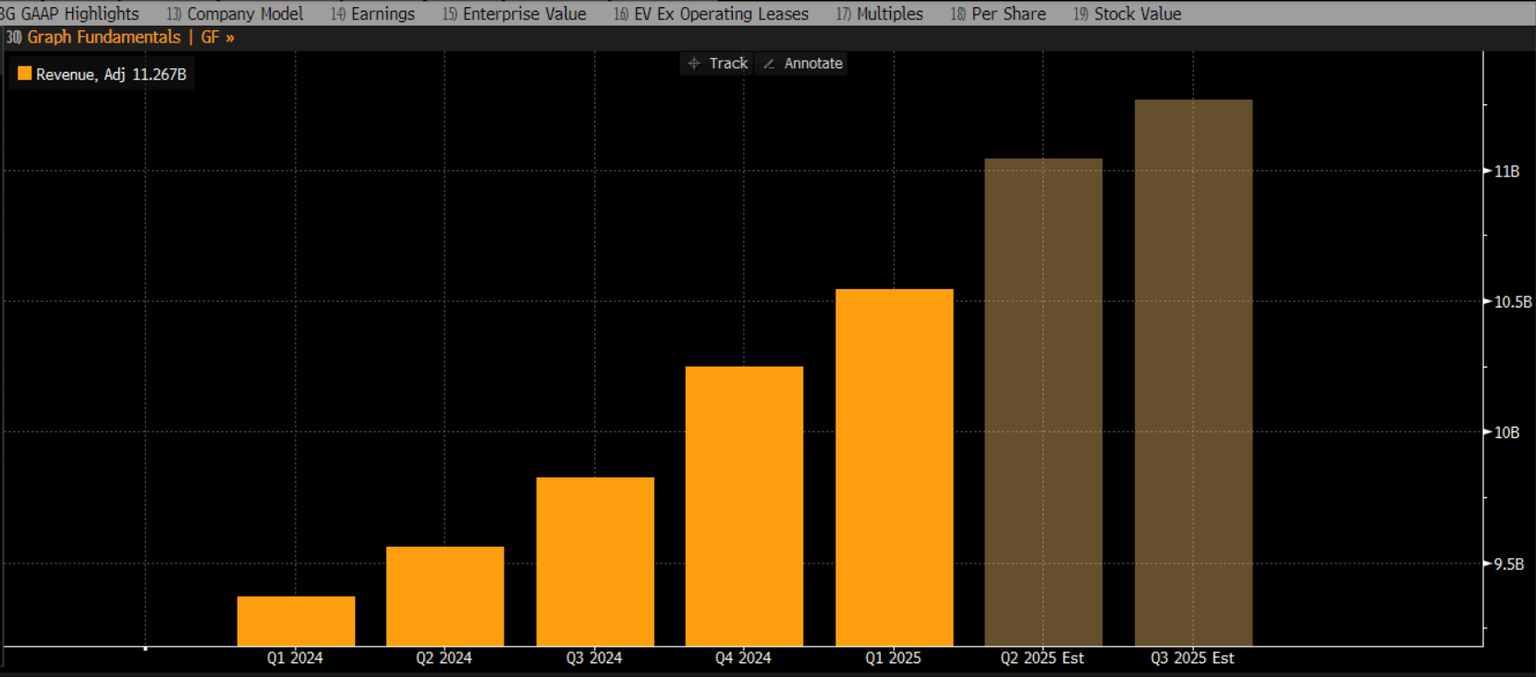This screenshot has width=1536, height=677.
Task: Click the Q3 2024 axis label
Action: pos(594,658)
